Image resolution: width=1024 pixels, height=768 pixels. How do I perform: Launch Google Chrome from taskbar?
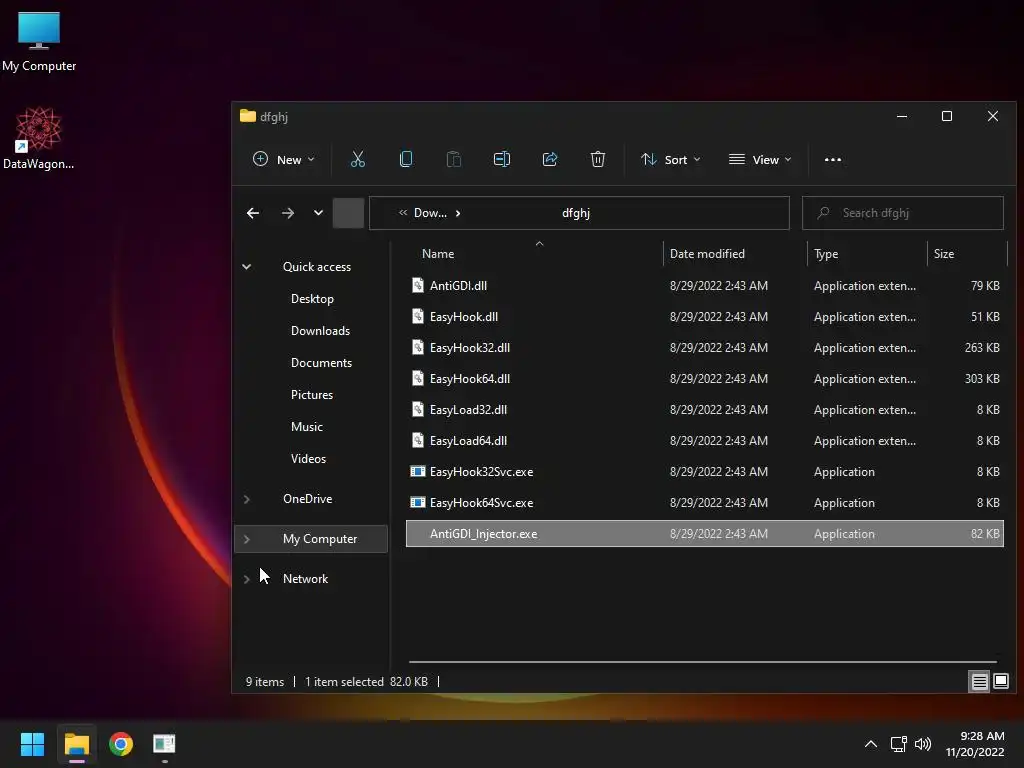pyautogui.click(x=121, y=744)
